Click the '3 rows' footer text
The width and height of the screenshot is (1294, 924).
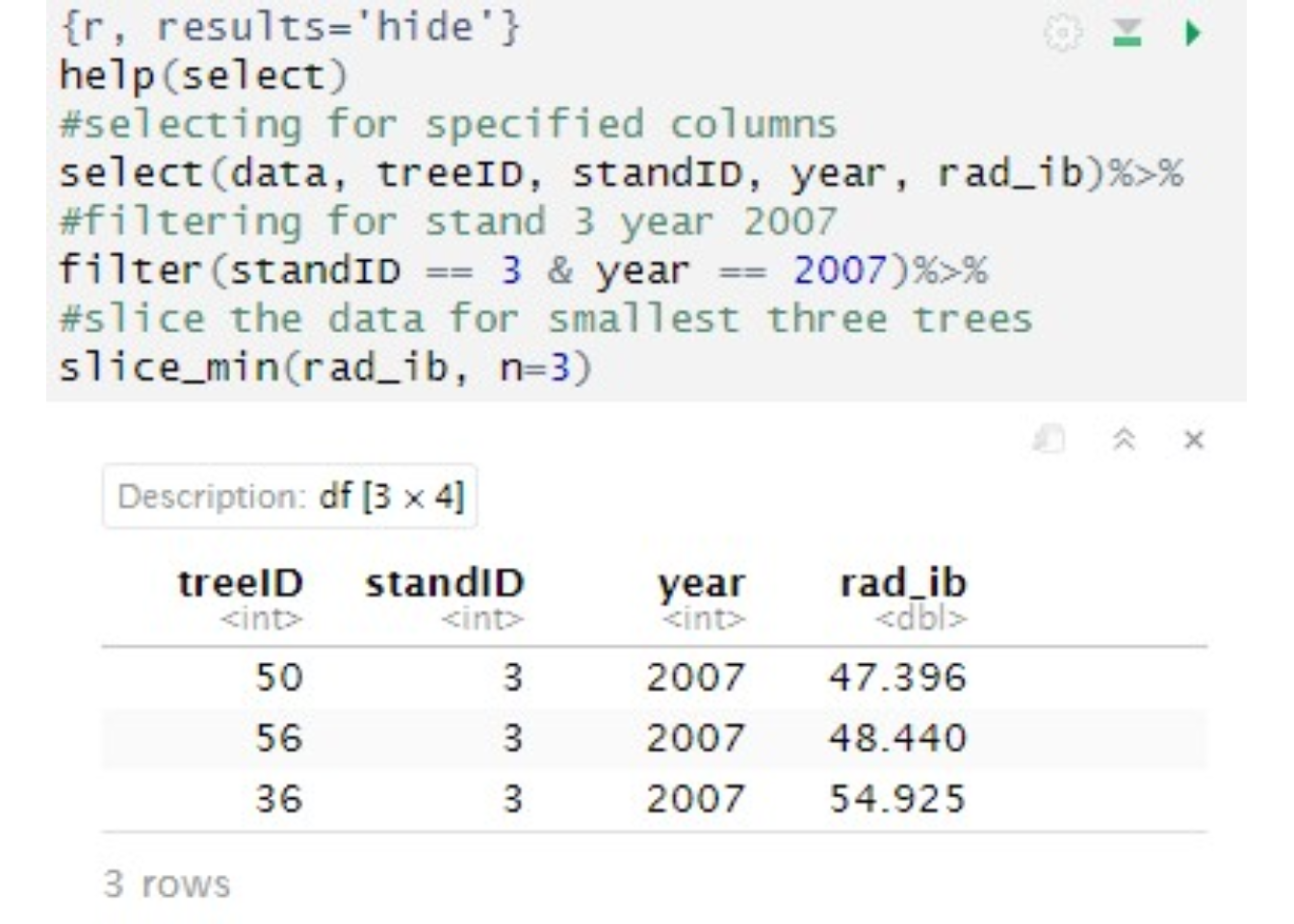(168, 884)
